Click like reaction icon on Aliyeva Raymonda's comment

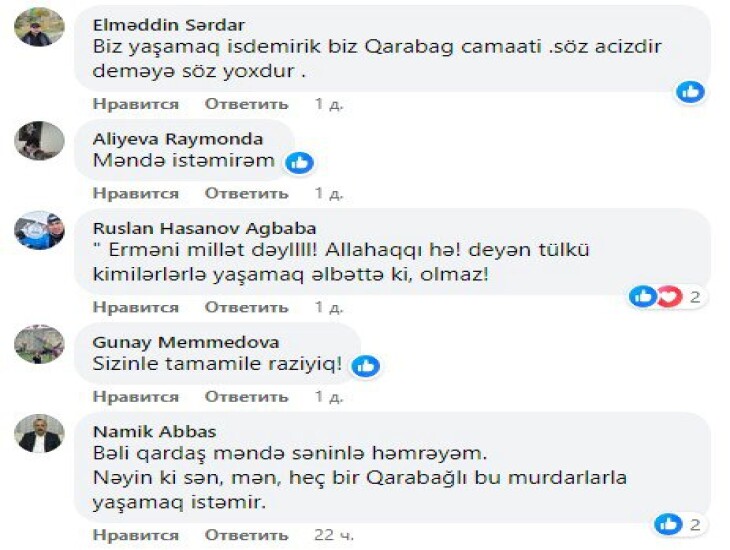(x=299, y=162)
